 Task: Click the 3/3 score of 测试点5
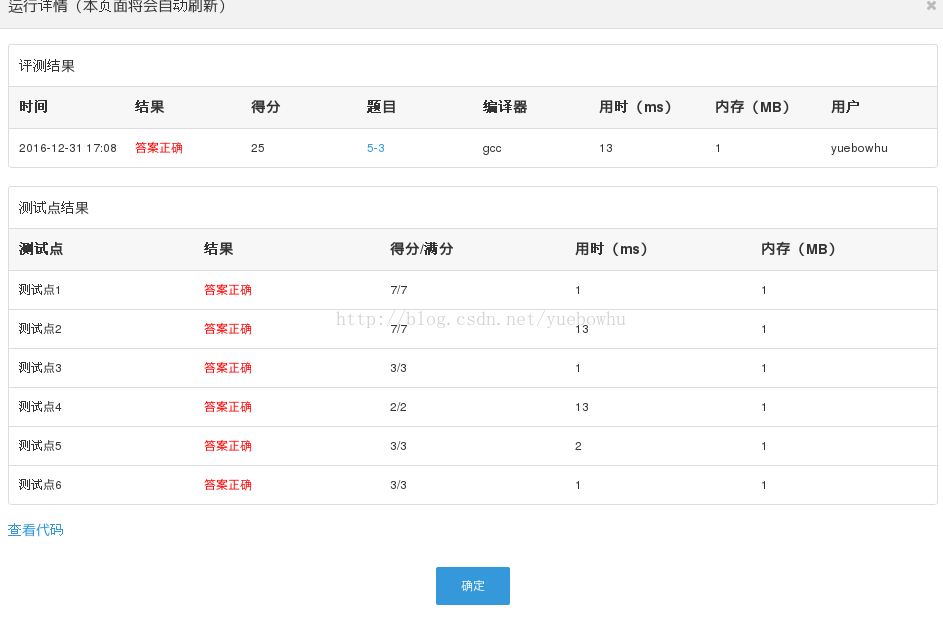pyautogui.click(x=398, y=446)
